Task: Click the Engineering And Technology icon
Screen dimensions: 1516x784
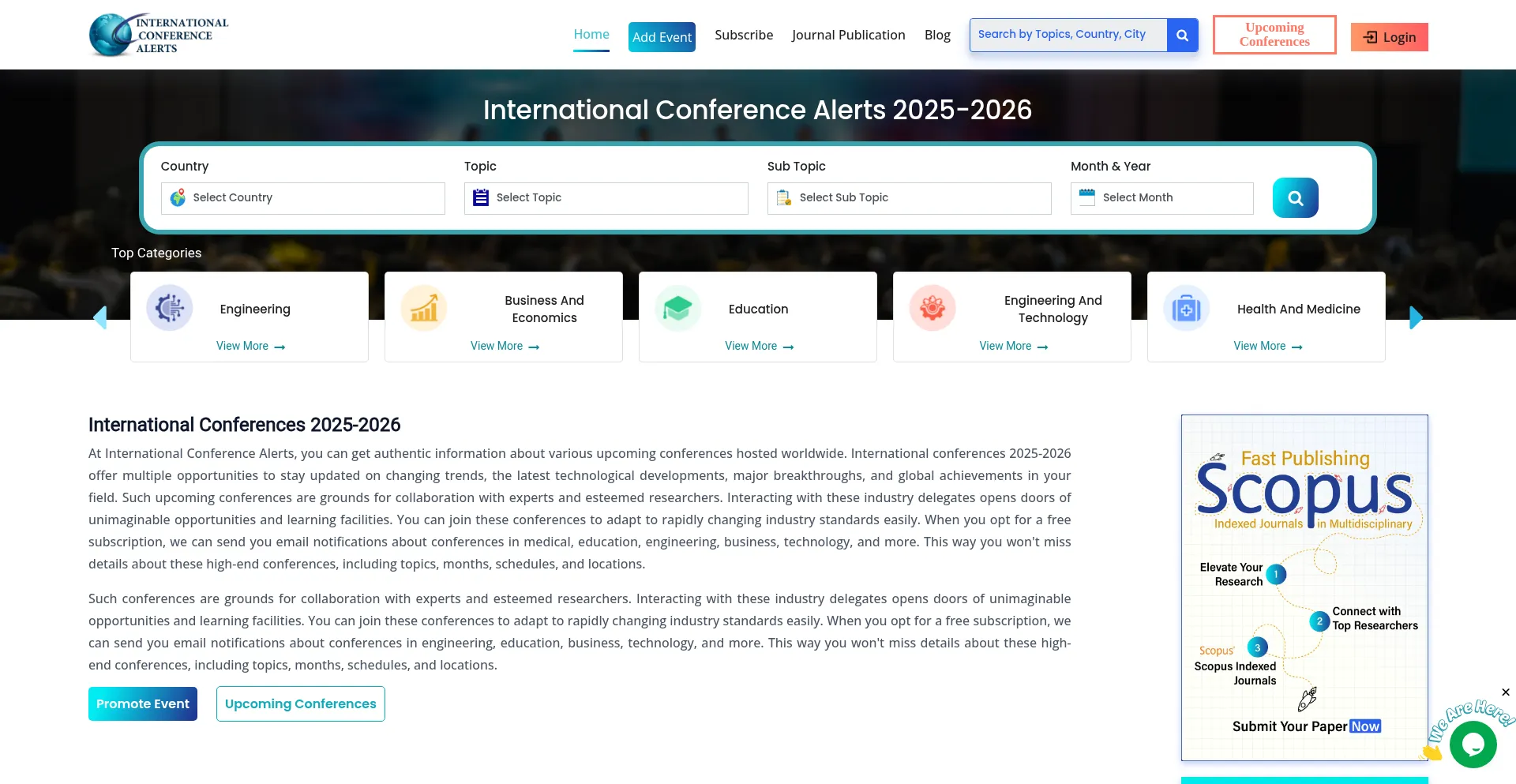Action: click(x=932, y=308)
